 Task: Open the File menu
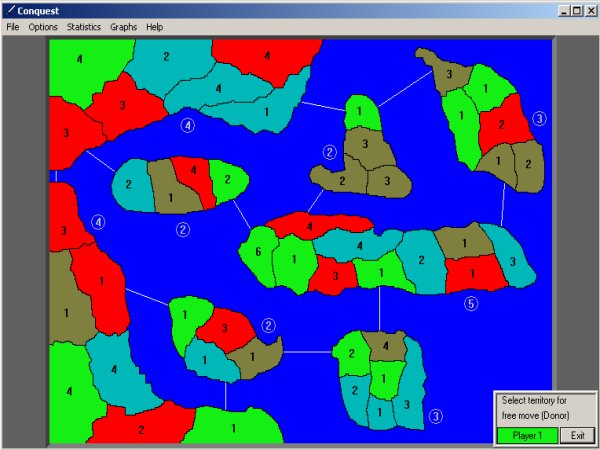coord(12,27)
